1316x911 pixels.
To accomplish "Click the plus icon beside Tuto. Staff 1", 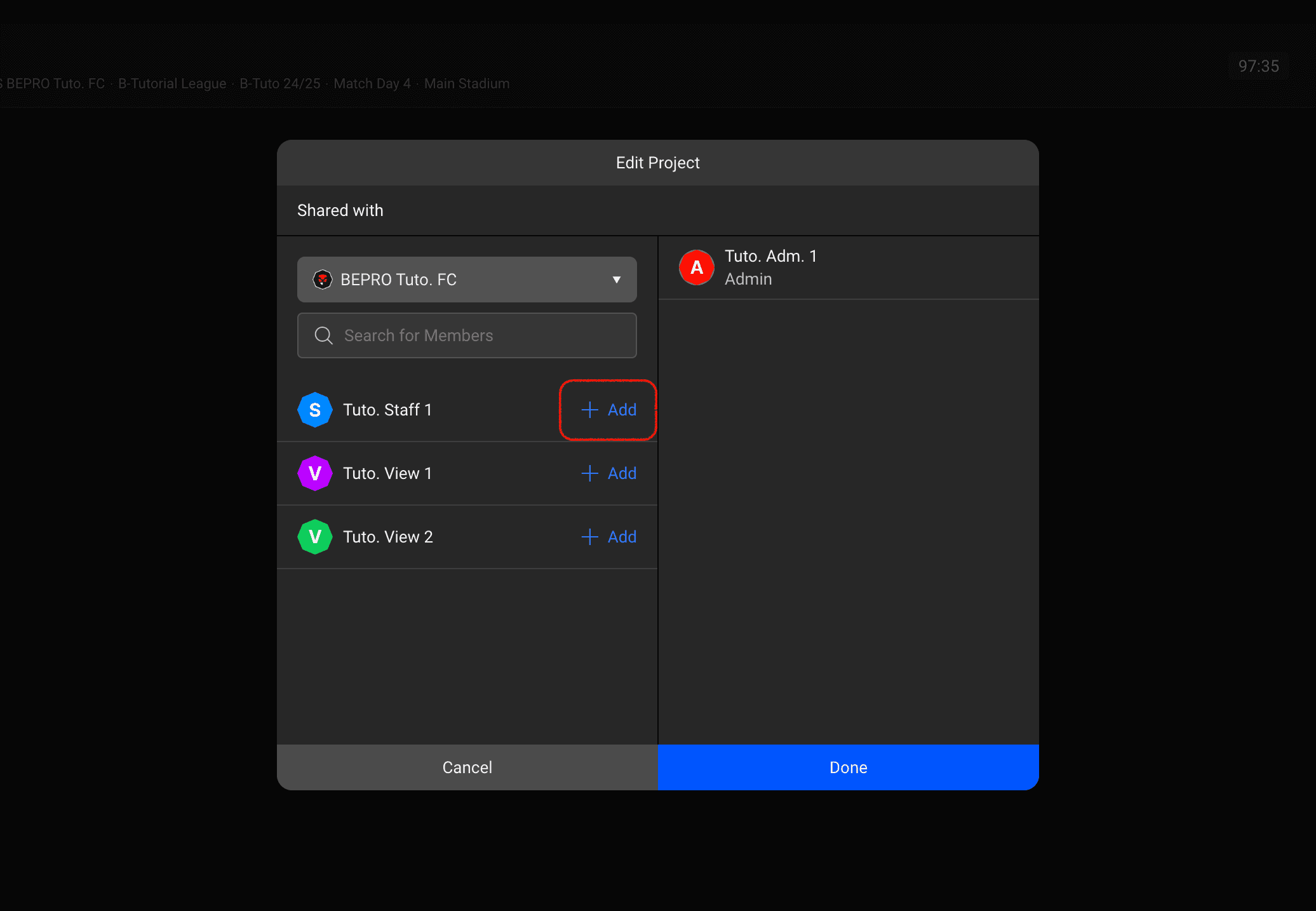I will pos(589,410).
